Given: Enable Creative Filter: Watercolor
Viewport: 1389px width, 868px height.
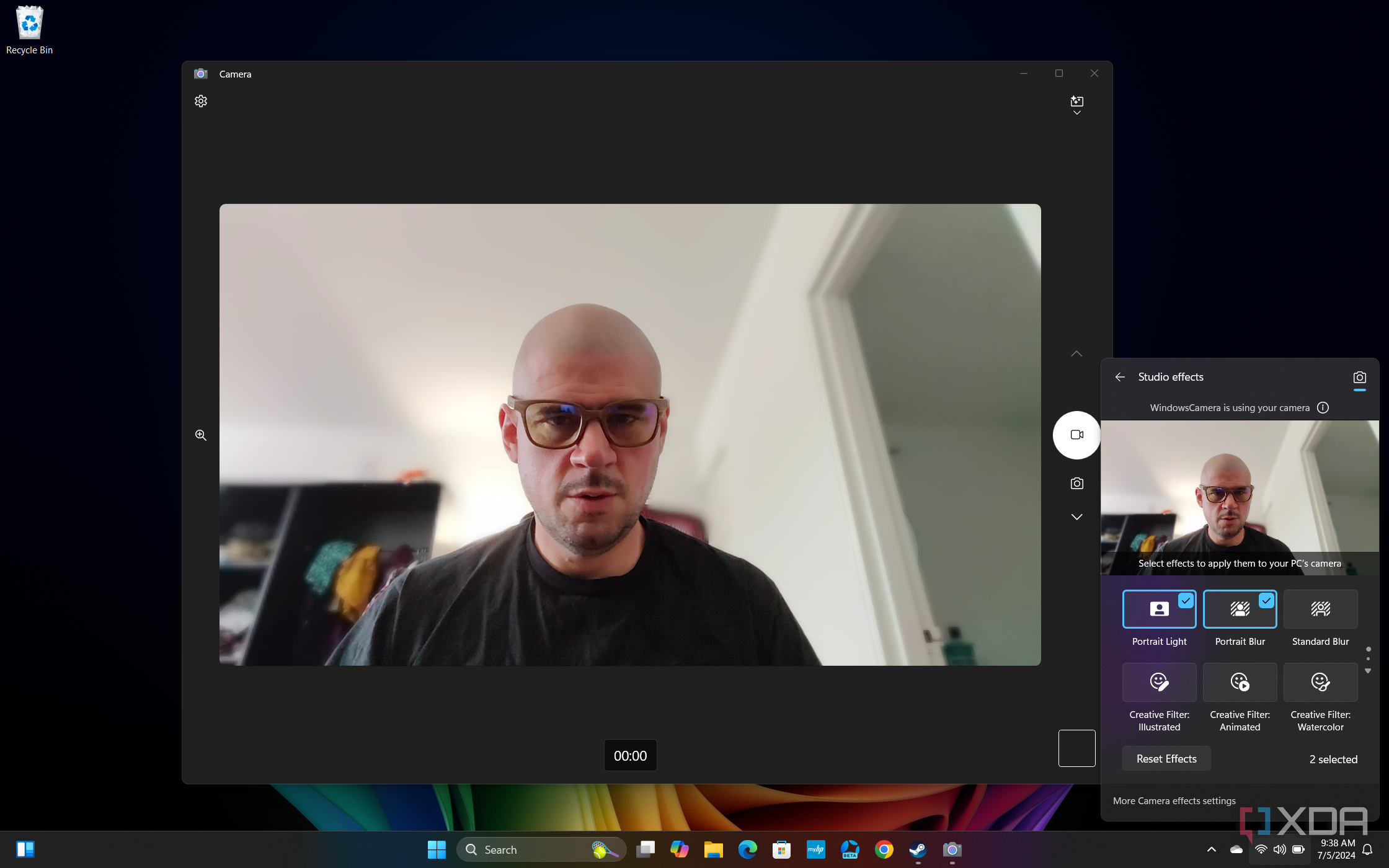Looking at the screenshot, I should click(x=1321, y=682).
